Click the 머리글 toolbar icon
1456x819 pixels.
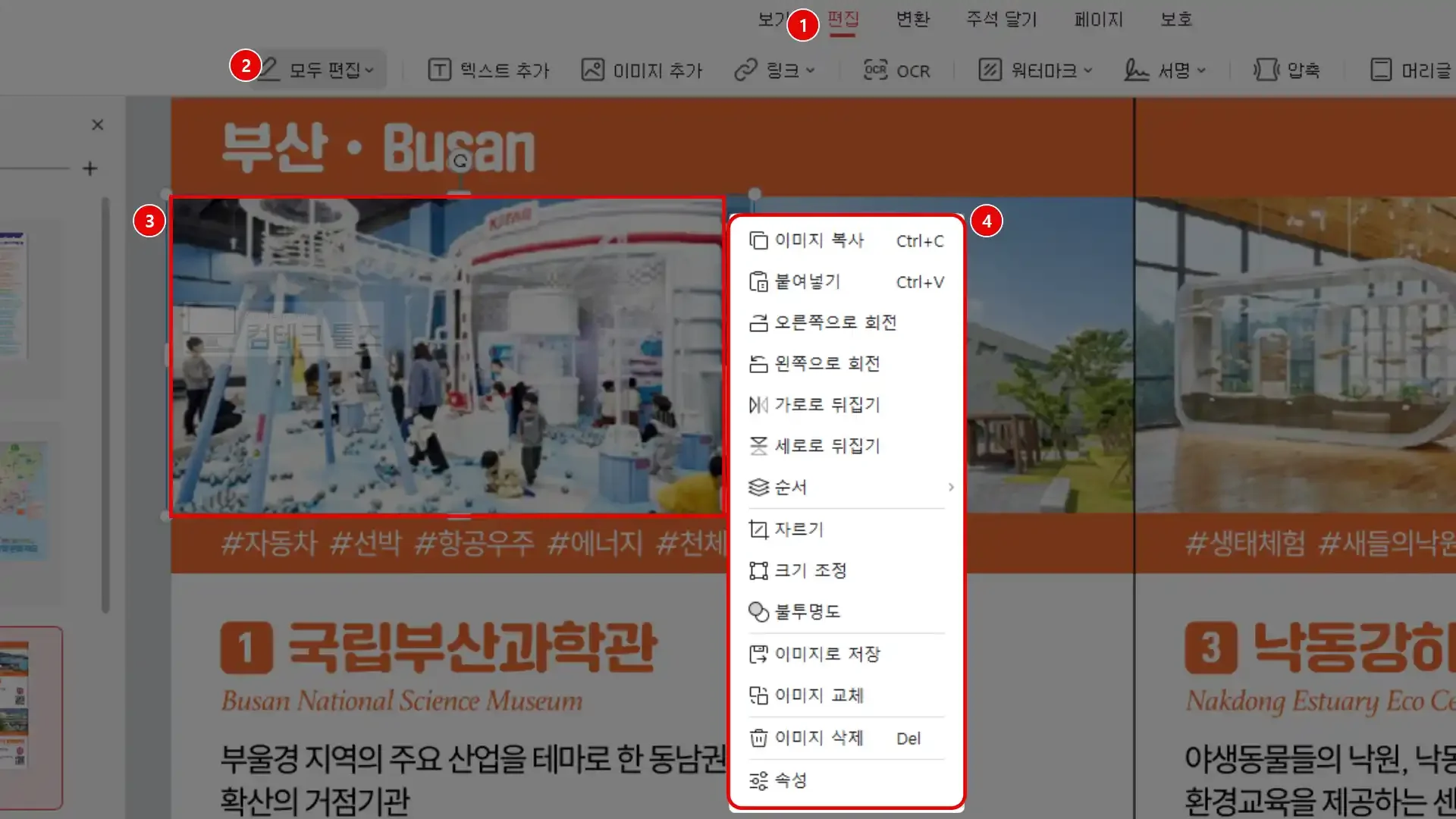[x=1381, y=70]
